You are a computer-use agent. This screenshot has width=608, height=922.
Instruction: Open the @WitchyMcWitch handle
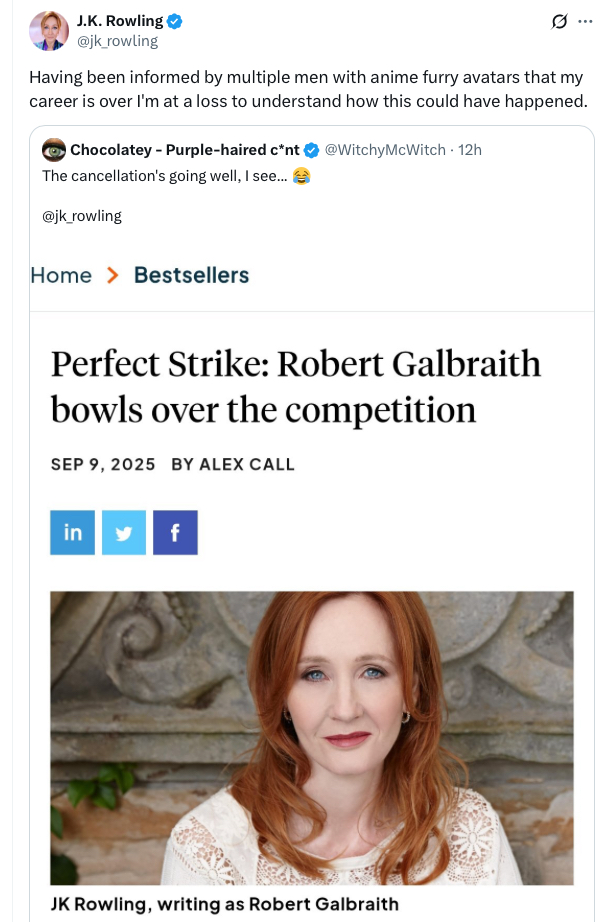(x=385, y=150)
